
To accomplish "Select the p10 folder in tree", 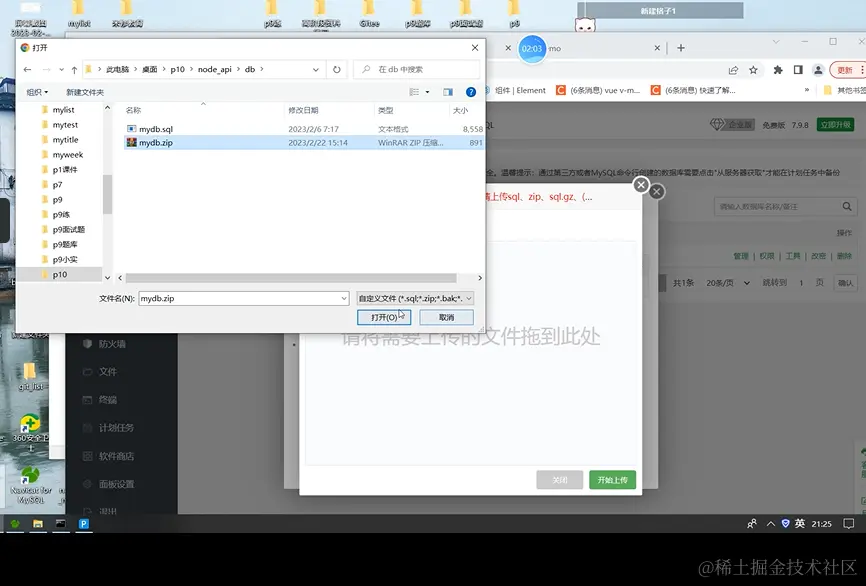I will pos(59,274).
